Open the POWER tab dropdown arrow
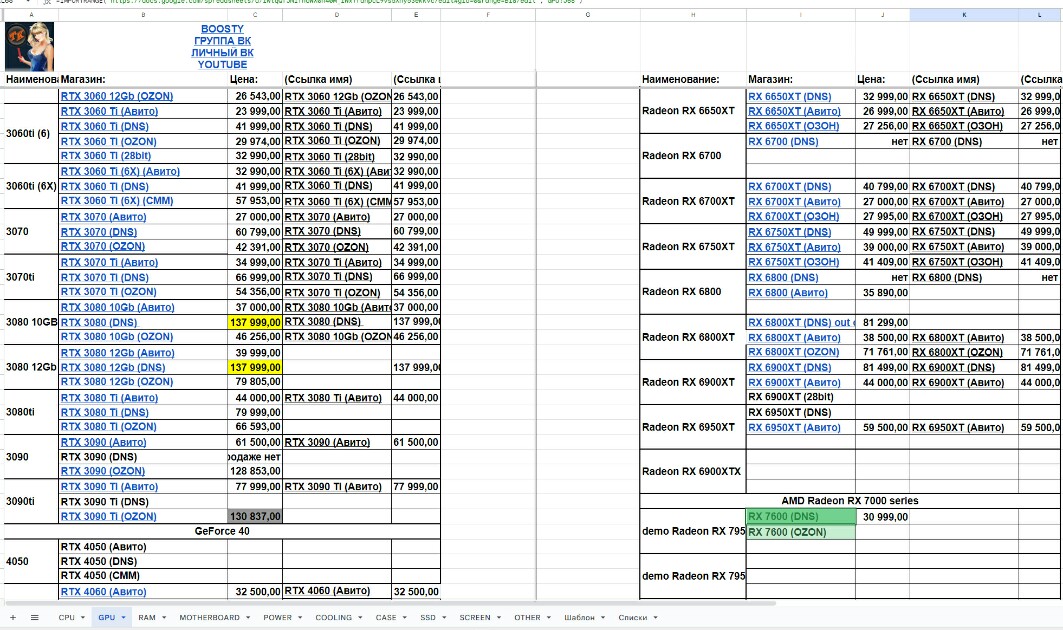 [x=300, y=618]
